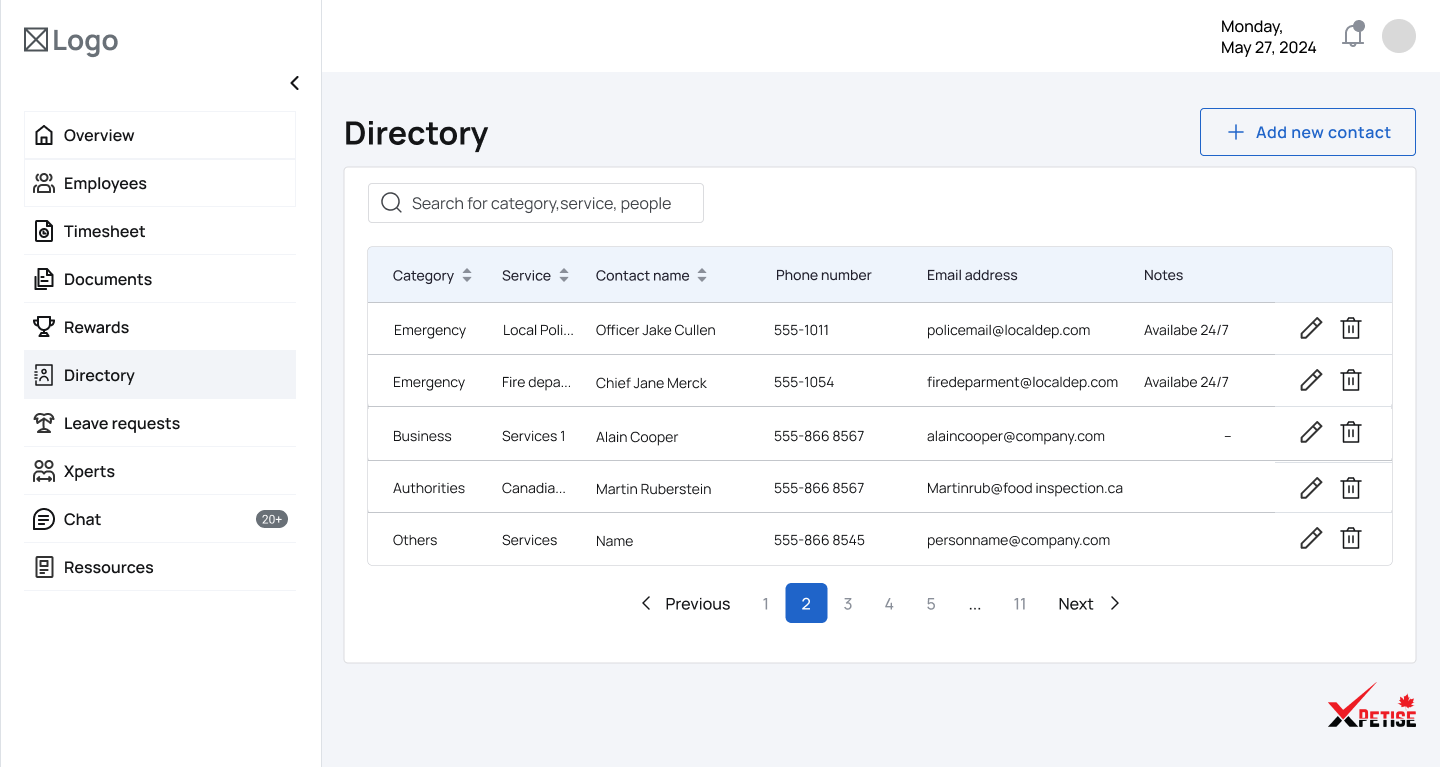This screenshot has width=1440, height=767.
Task: Sort the table by Category
Action: [466, 275]
